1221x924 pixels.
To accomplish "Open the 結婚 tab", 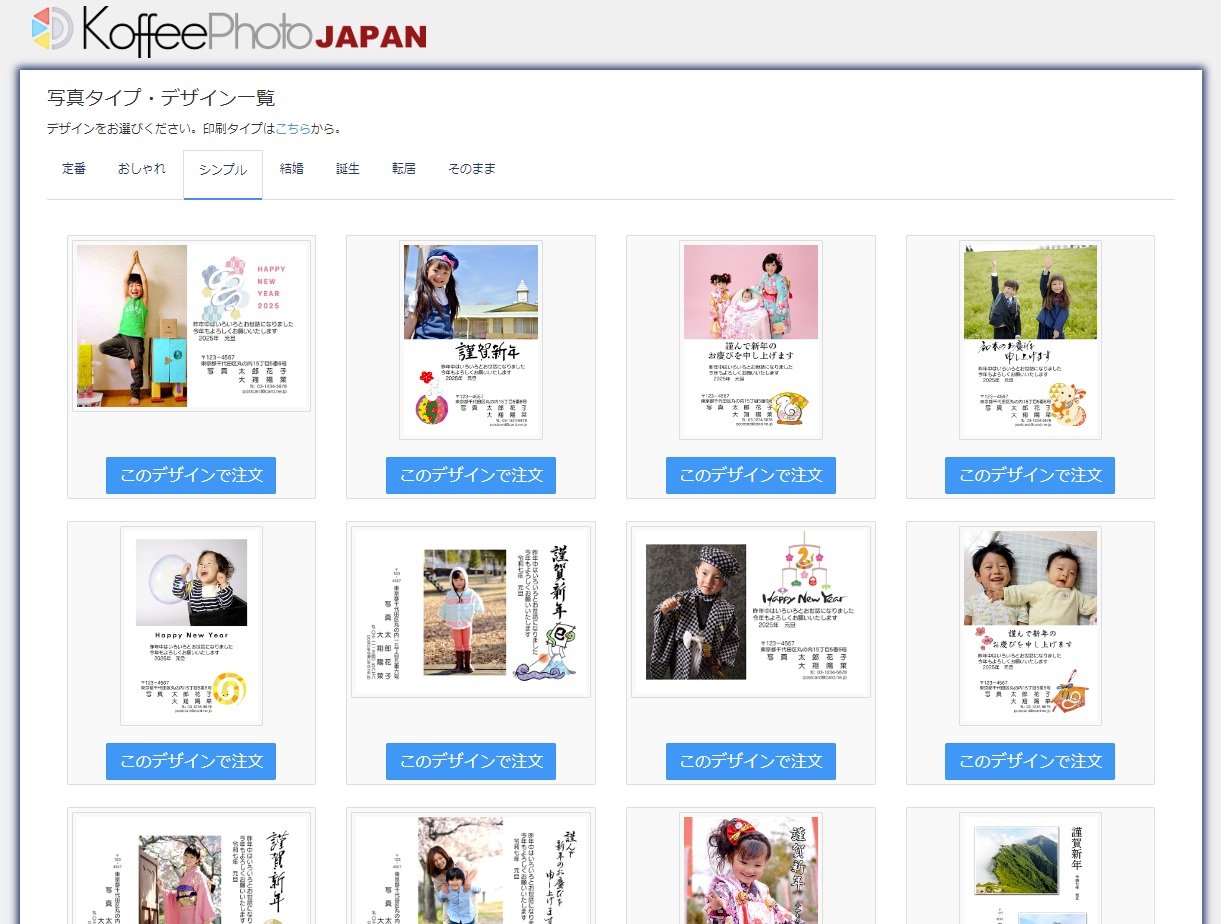I will (292, 169).
